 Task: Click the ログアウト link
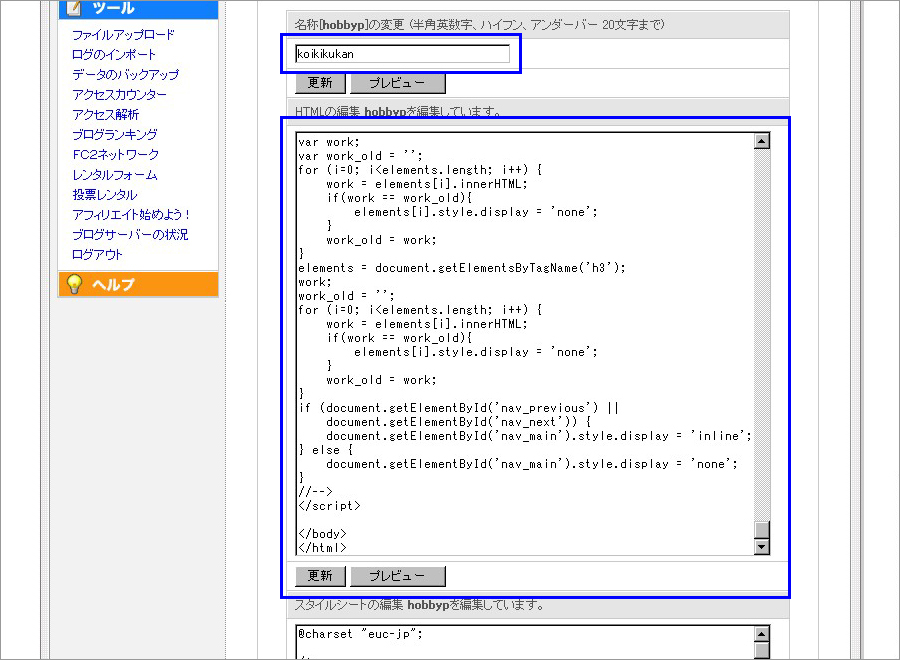pos(97,255)
